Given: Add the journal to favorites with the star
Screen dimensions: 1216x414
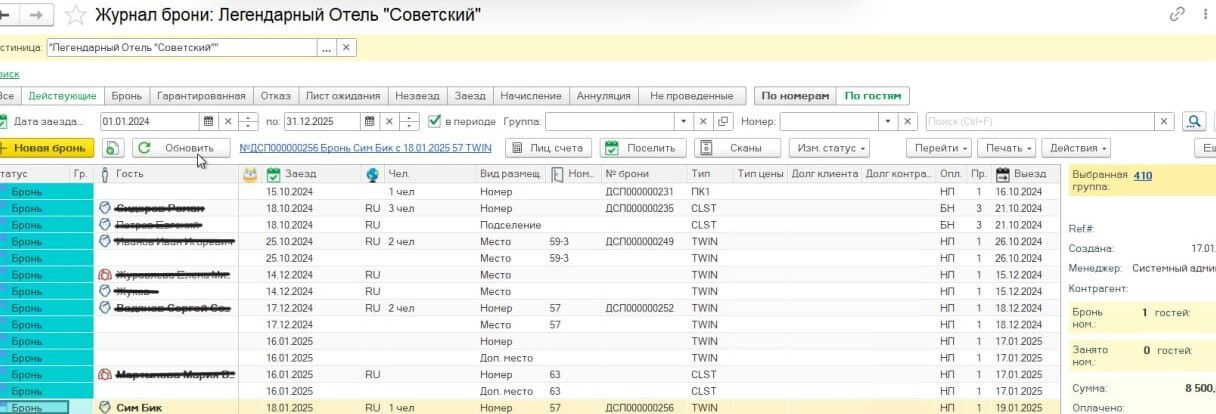Looking at the screenshot, I should point(75,15).
